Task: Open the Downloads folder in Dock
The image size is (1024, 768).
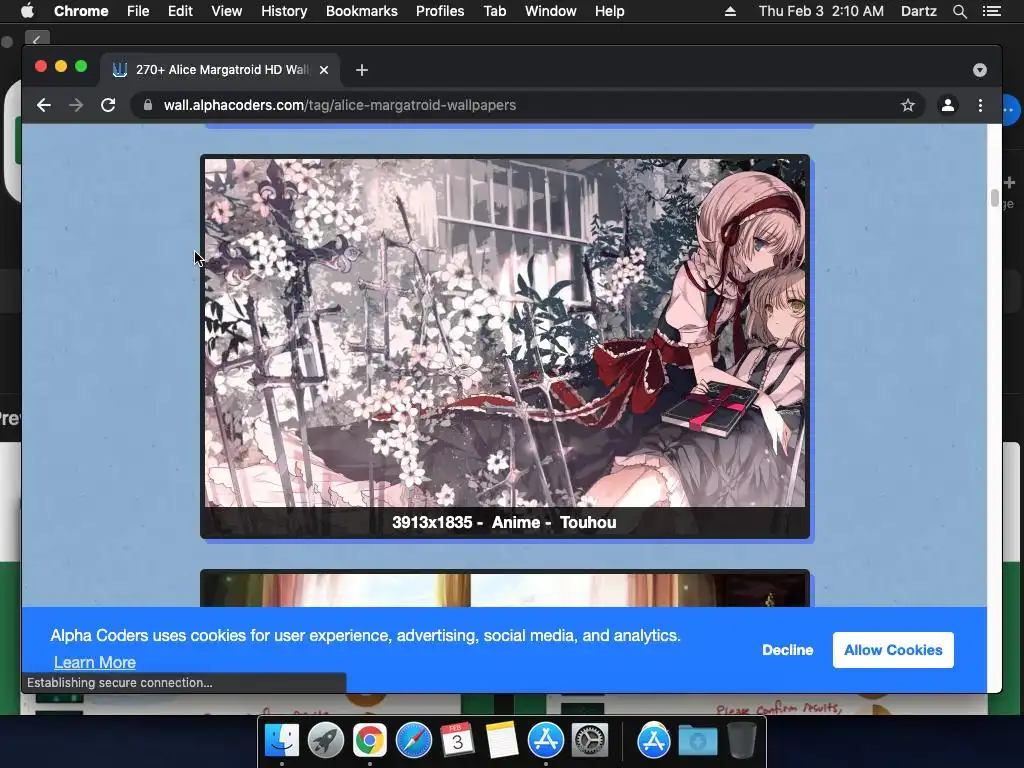Action: tap(697, 741)
